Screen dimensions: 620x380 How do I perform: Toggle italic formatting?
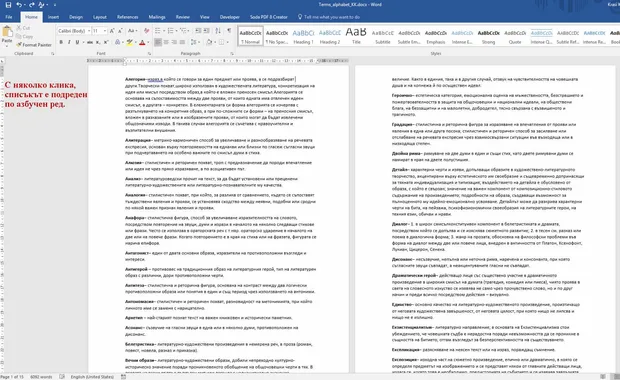[69, 42]
